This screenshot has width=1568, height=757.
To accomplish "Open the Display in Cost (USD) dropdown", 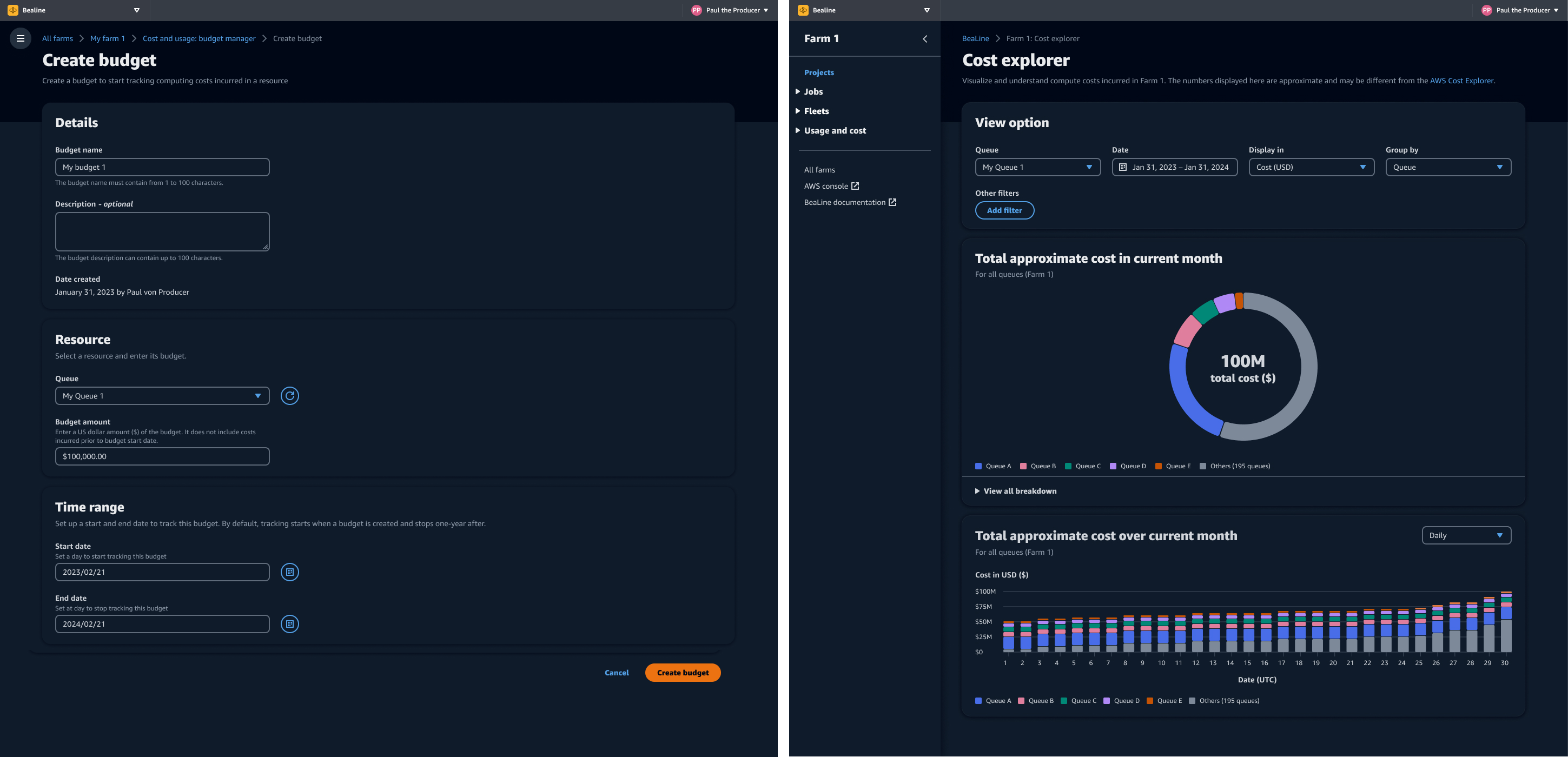I will 1311,167.
